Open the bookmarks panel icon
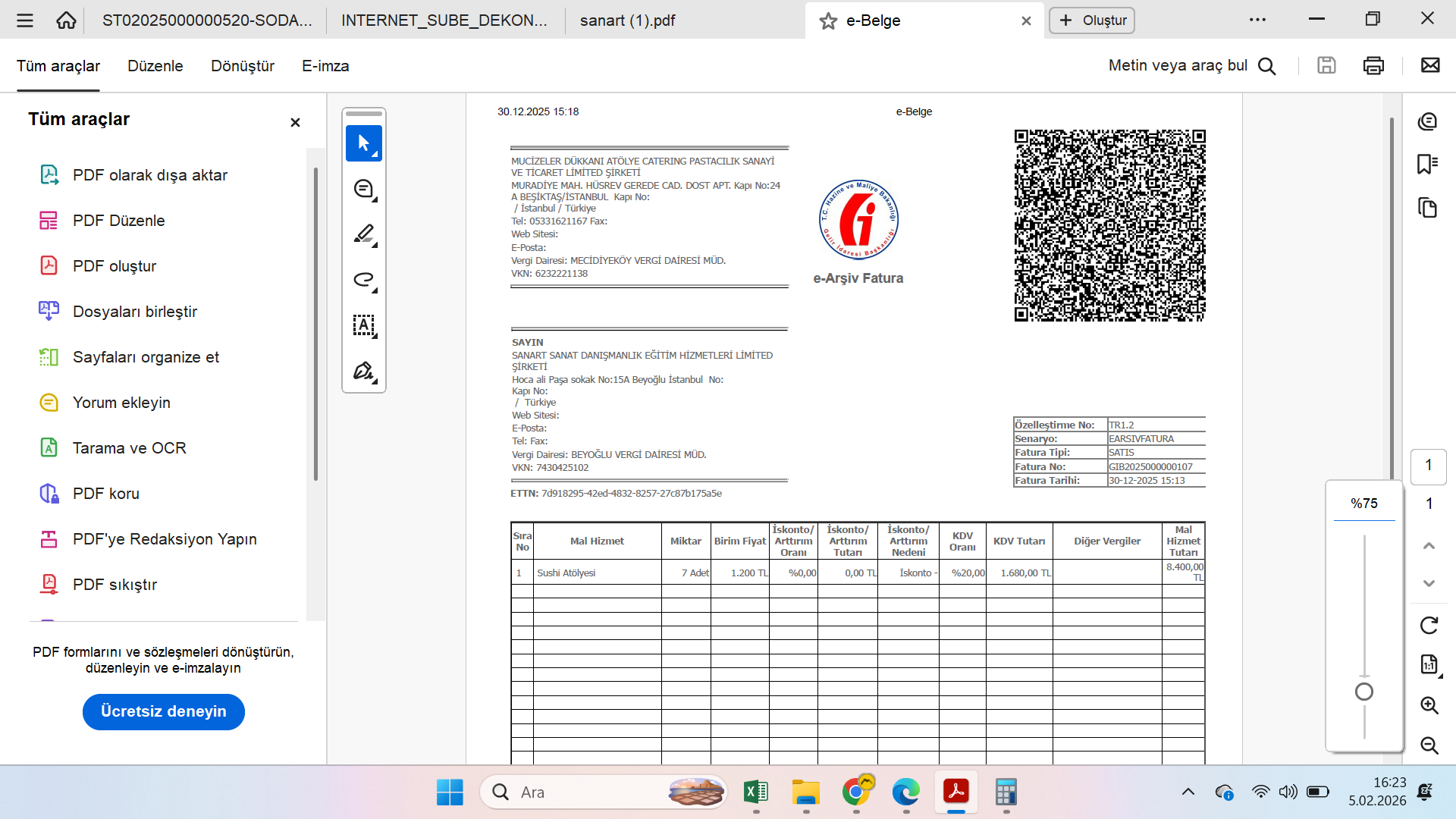 coord(1428,164)
